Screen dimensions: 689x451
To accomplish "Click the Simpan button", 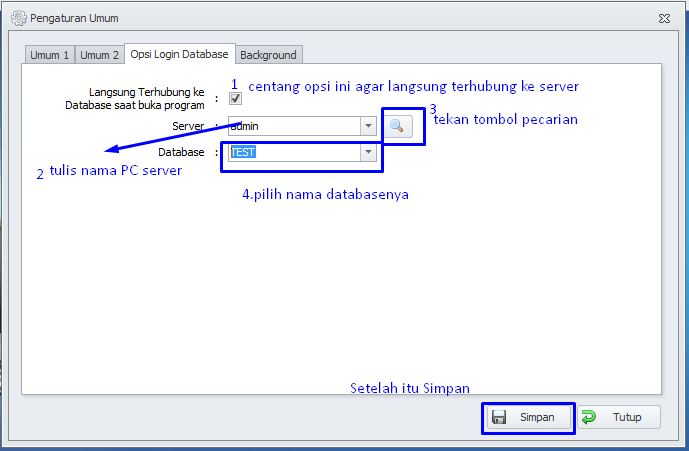I will (x=529, y=417).
